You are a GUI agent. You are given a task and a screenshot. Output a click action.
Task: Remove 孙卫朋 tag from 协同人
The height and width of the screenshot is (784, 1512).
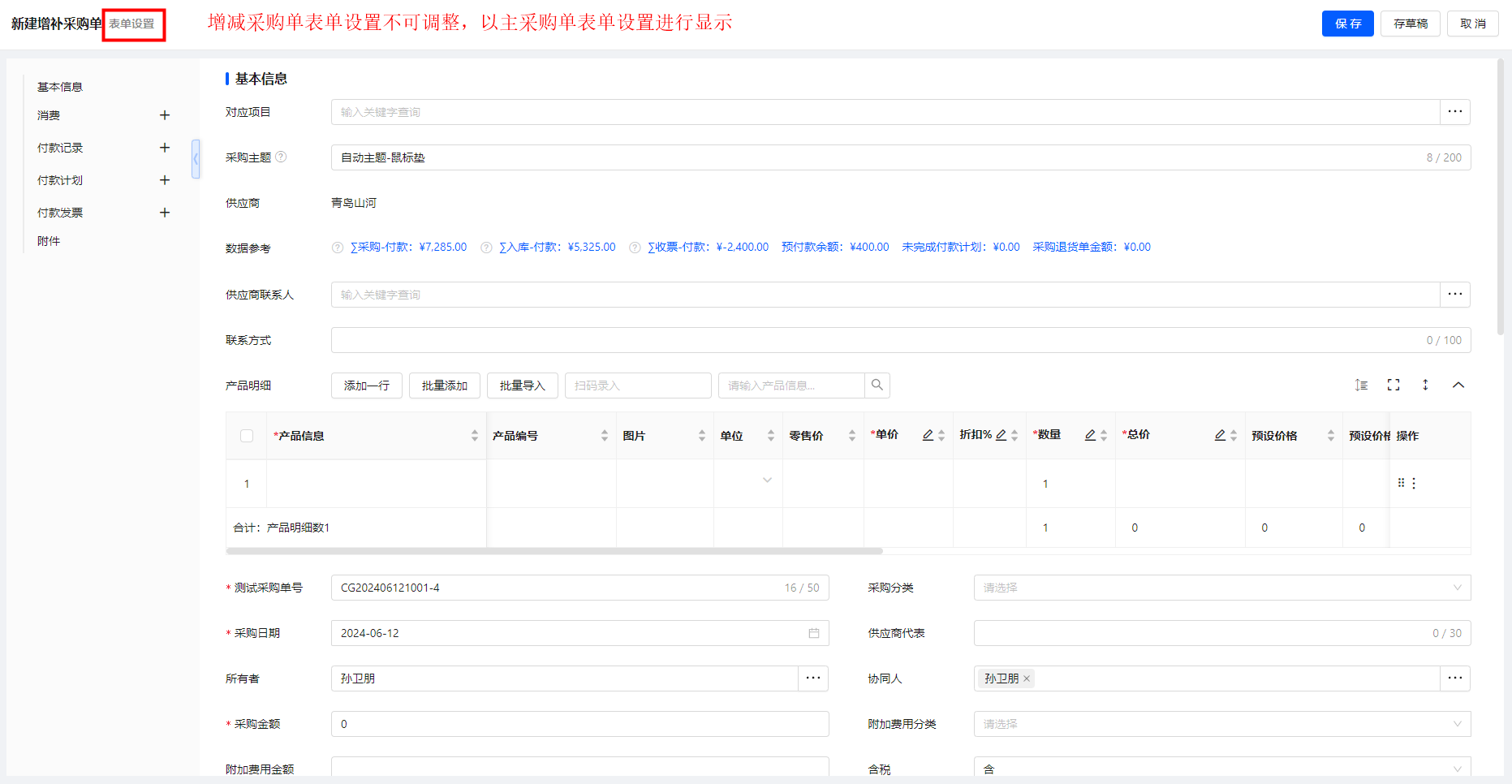[x=1027, y=678]
